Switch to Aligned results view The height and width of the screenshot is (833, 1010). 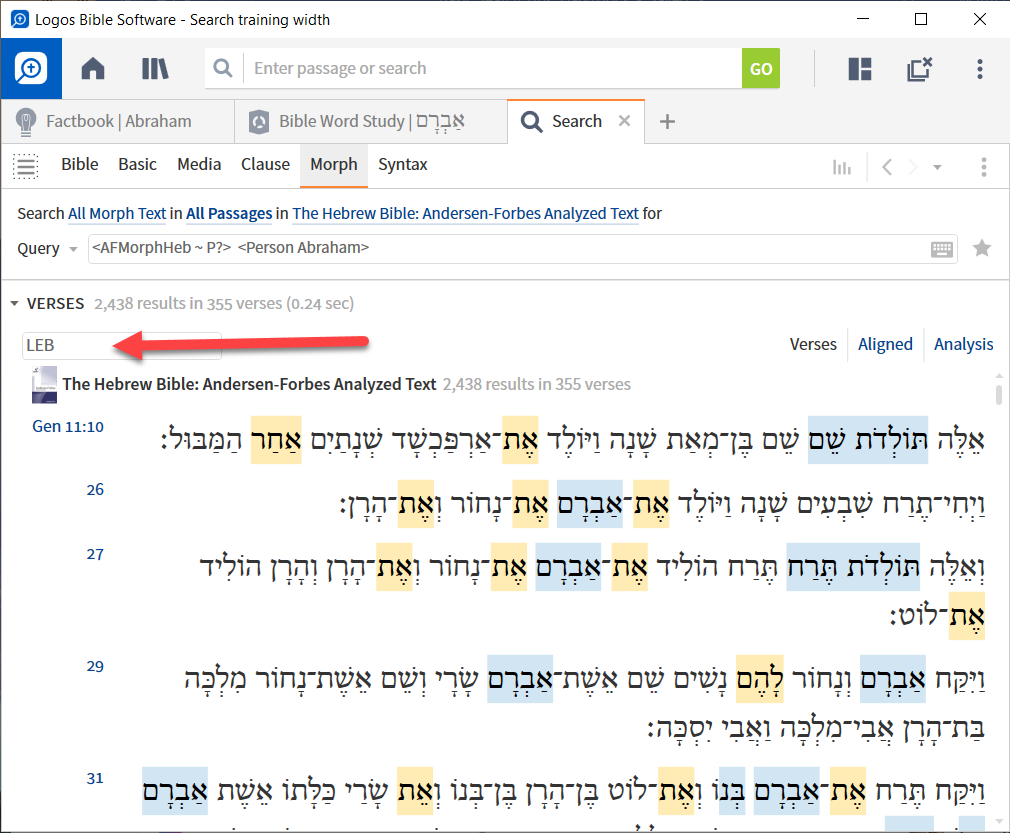pyautogui.click(x=885, y=345)
